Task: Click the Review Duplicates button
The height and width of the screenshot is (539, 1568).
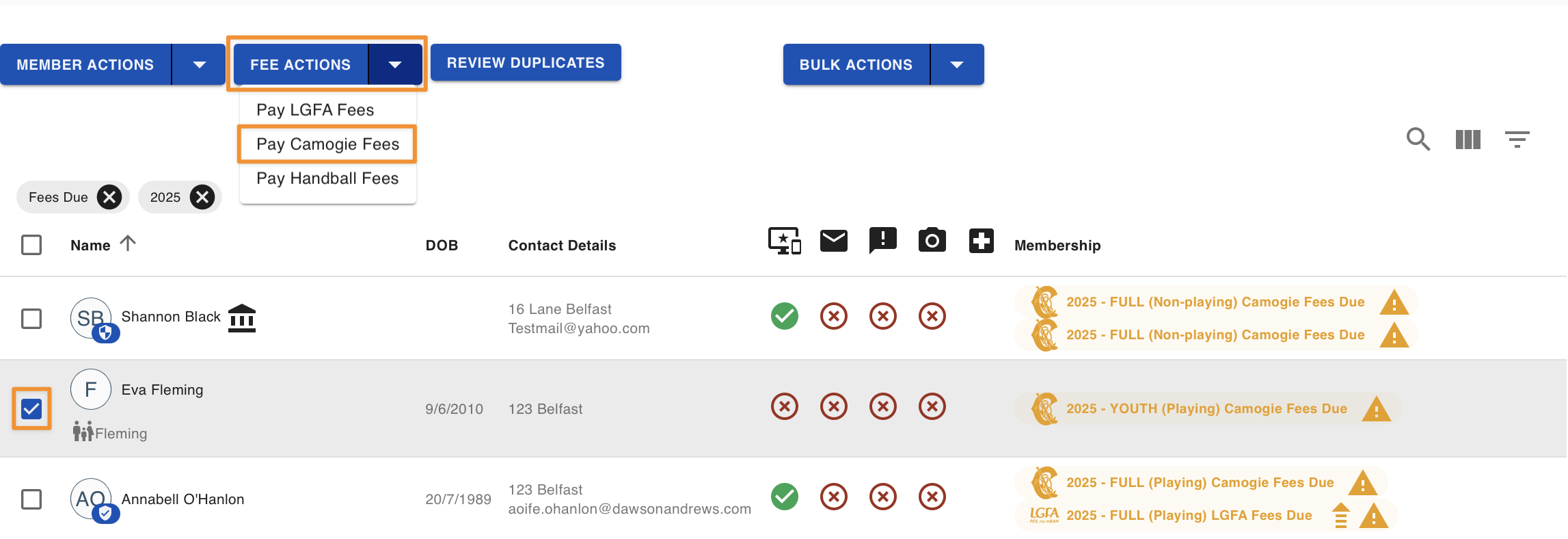Action: 526,62
